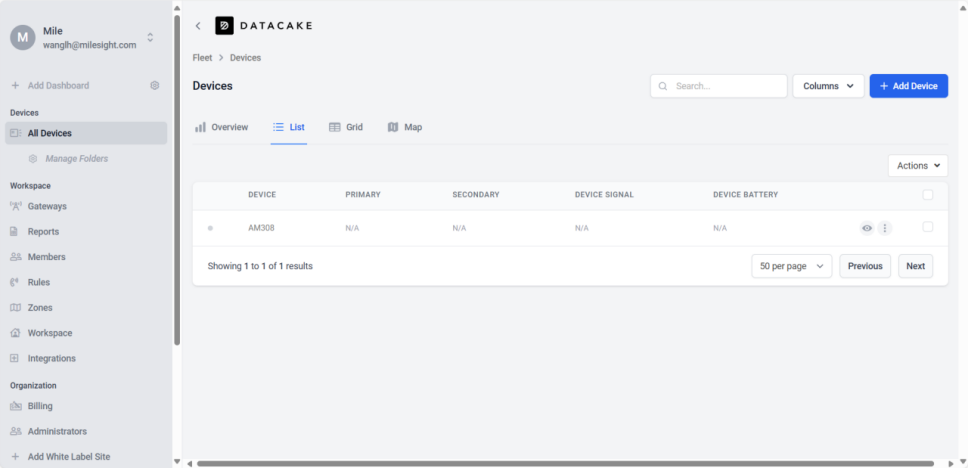Click the PRIMARY column header
The width and height of the screenshot is (968, 468).
click(363, 194)
